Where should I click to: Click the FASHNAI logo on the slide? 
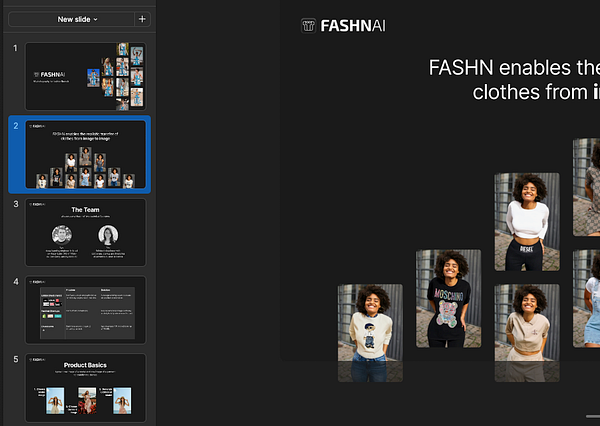click(x=343, y=26)
